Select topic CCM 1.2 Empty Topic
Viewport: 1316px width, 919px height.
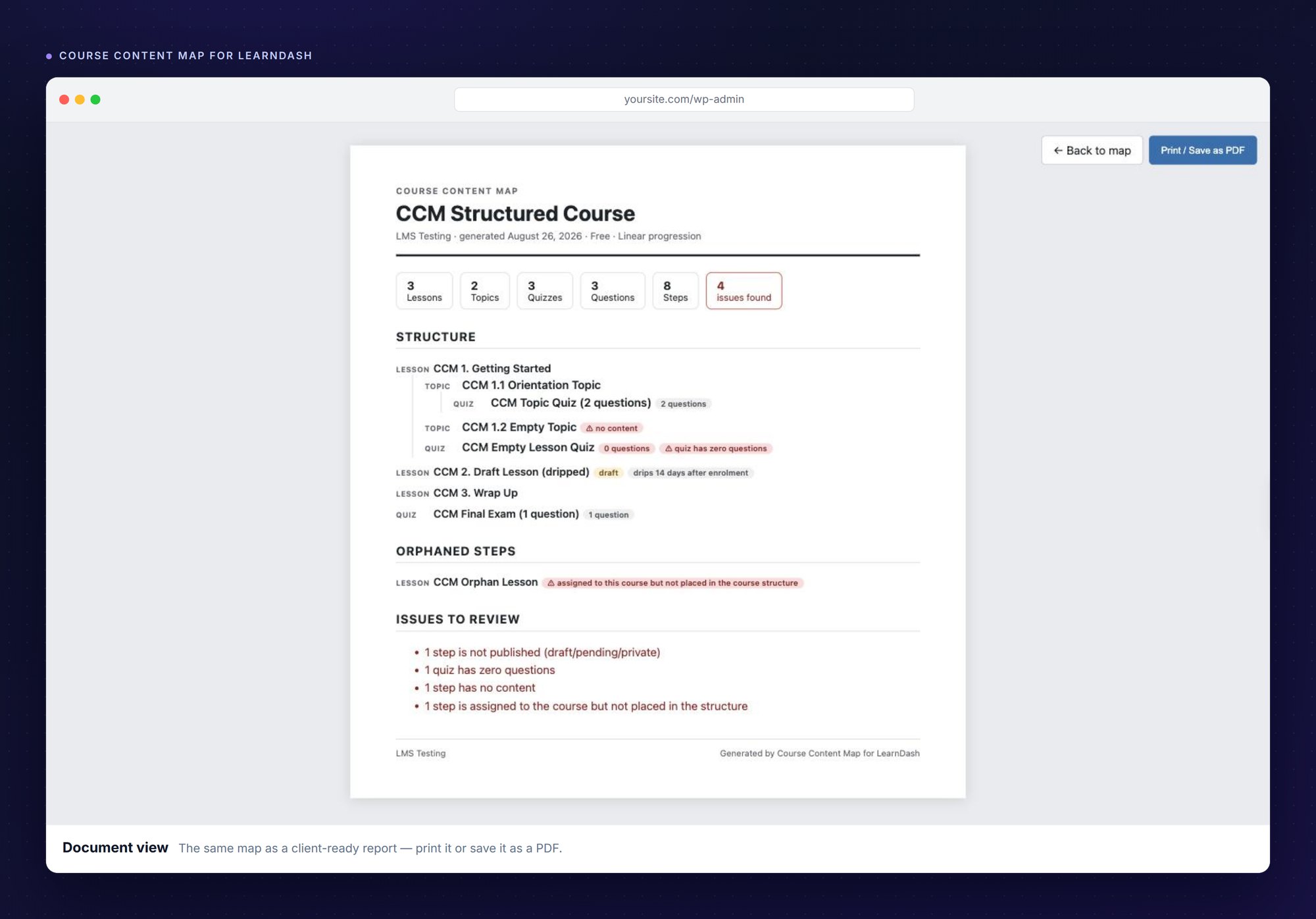(x=519, y=427)
